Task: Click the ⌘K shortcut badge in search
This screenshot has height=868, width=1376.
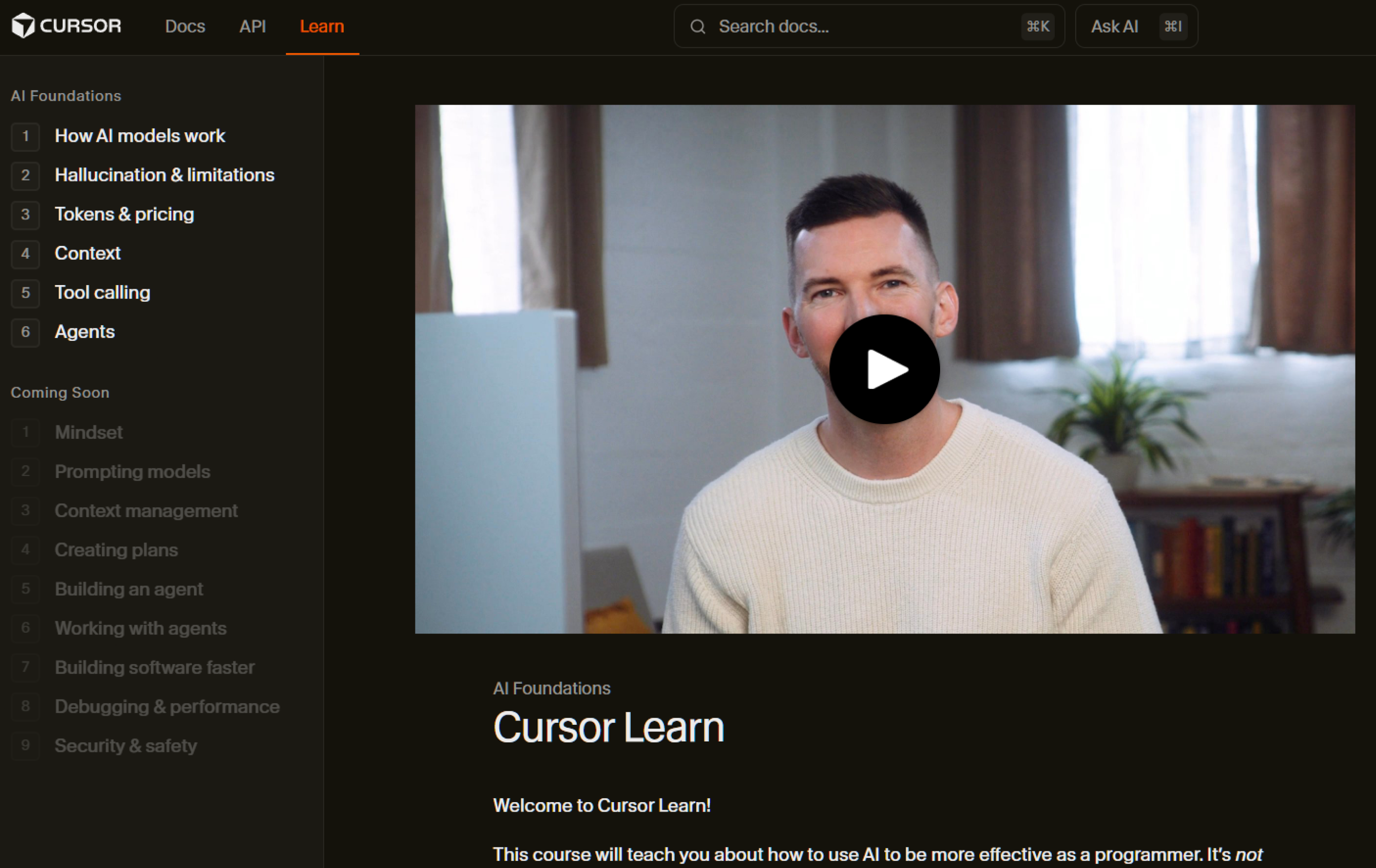Action: 1037,26
